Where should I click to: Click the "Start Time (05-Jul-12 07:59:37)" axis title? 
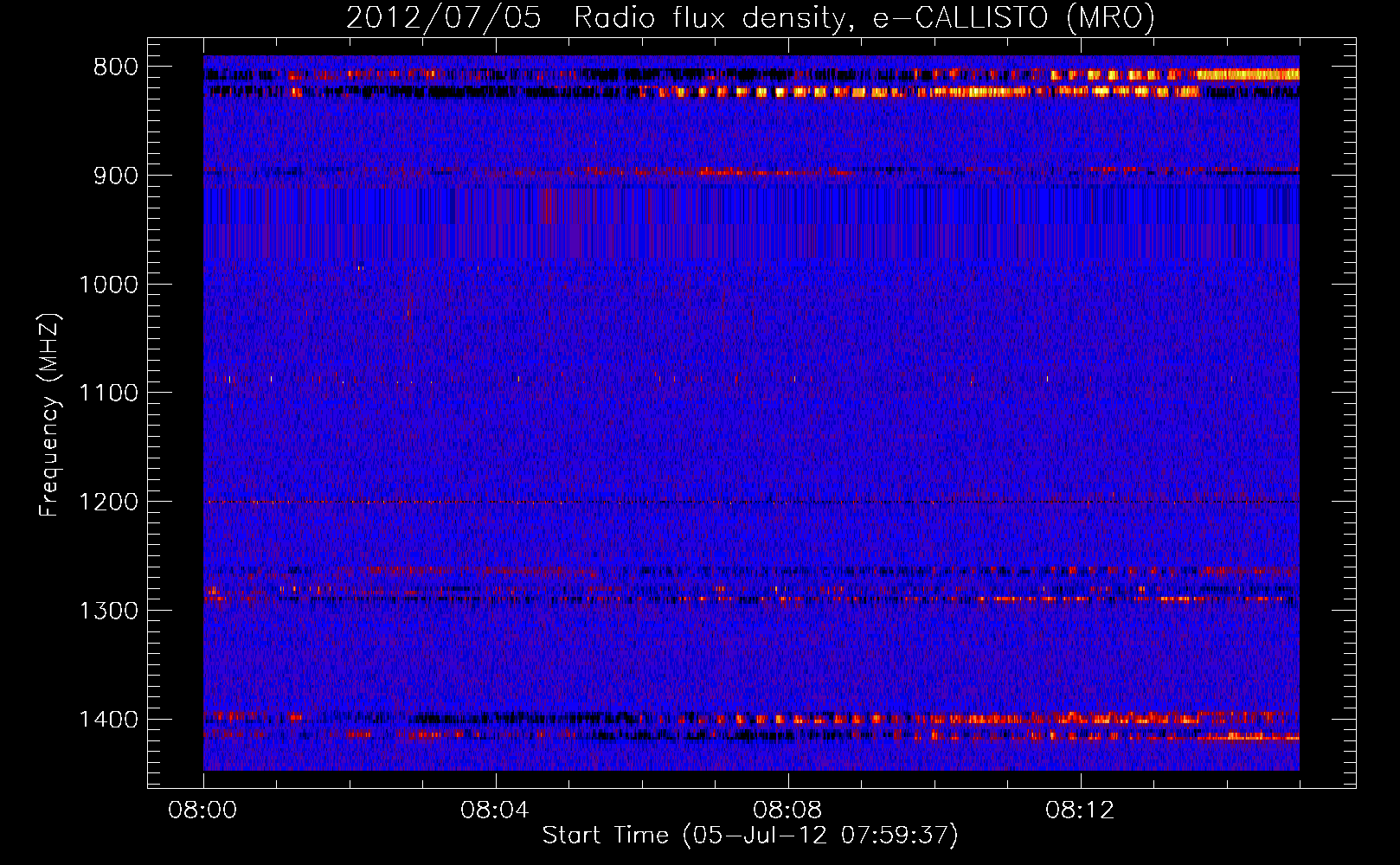tap(750, 836)
